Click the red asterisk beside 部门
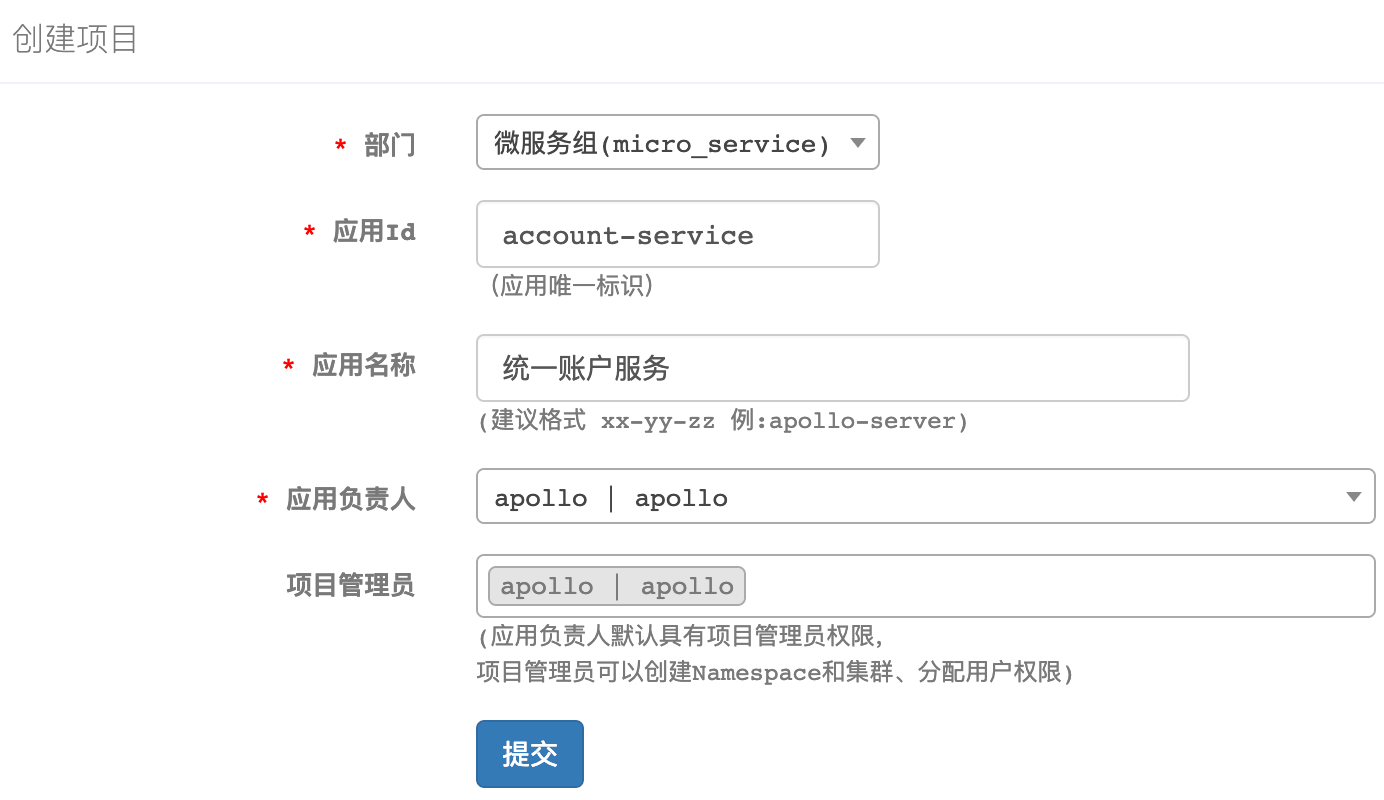 (x=340, y=147)
